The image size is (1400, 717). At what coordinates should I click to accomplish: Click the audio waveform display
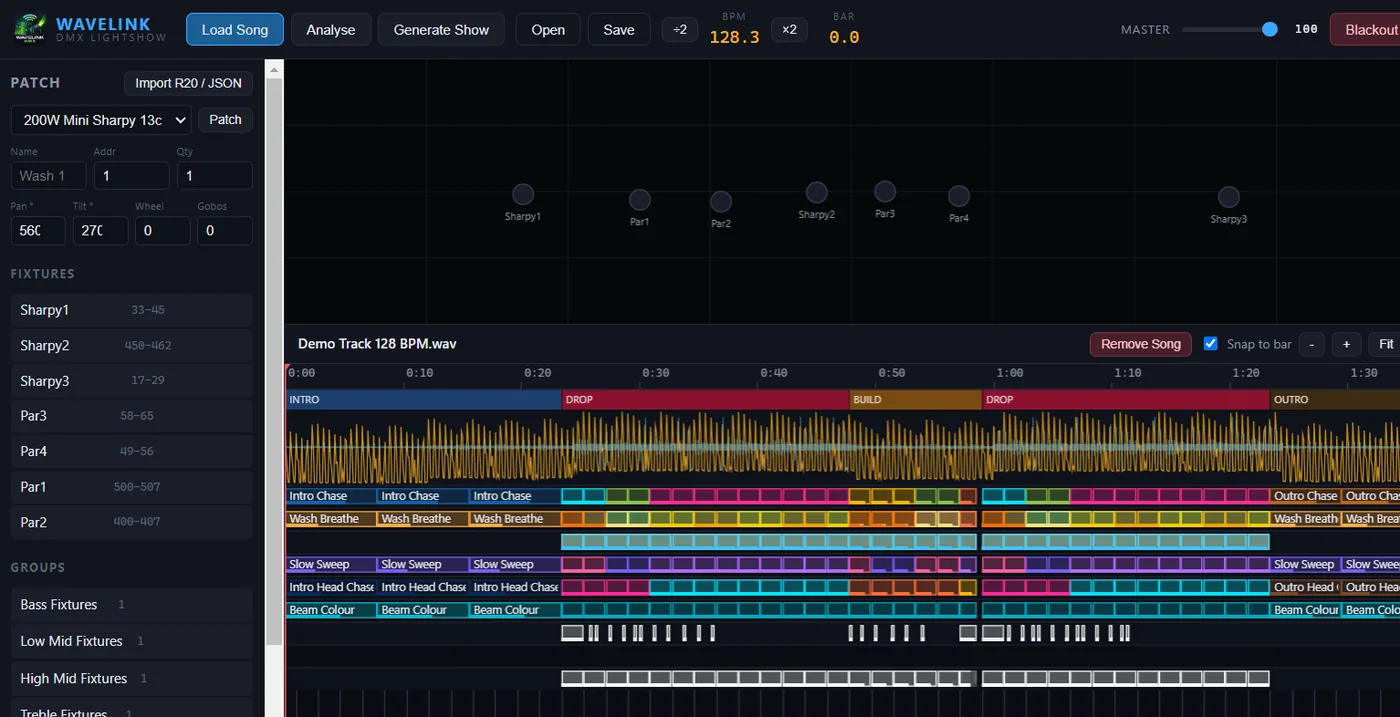[x=843, y=448]
